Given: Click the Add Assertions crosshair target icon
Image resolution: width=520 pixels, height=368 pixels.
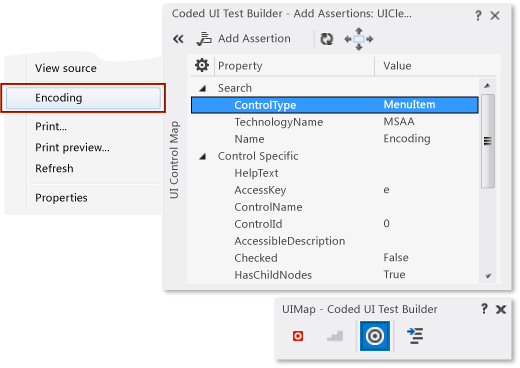Looking at the screenshot, I should pyautogui.click(x=375, y=336).
